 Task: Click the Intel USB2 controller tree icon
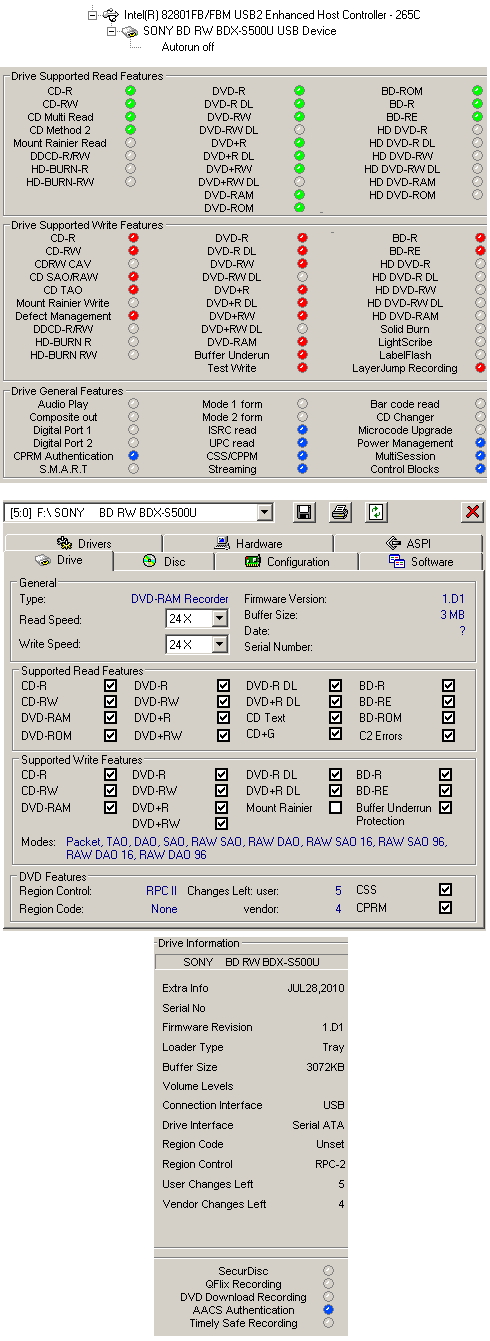click(112, 16)
